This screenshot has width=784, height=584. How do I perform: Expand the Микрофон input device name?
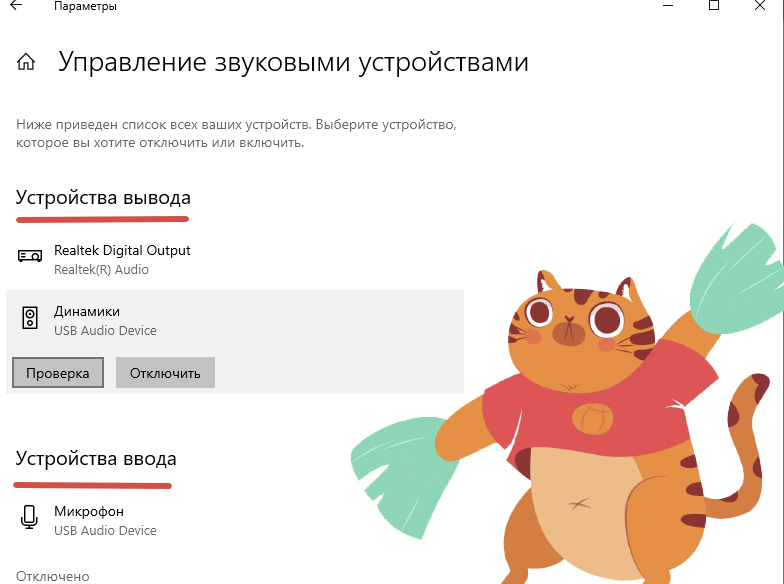pyautogui.click(x=89, y=511)
